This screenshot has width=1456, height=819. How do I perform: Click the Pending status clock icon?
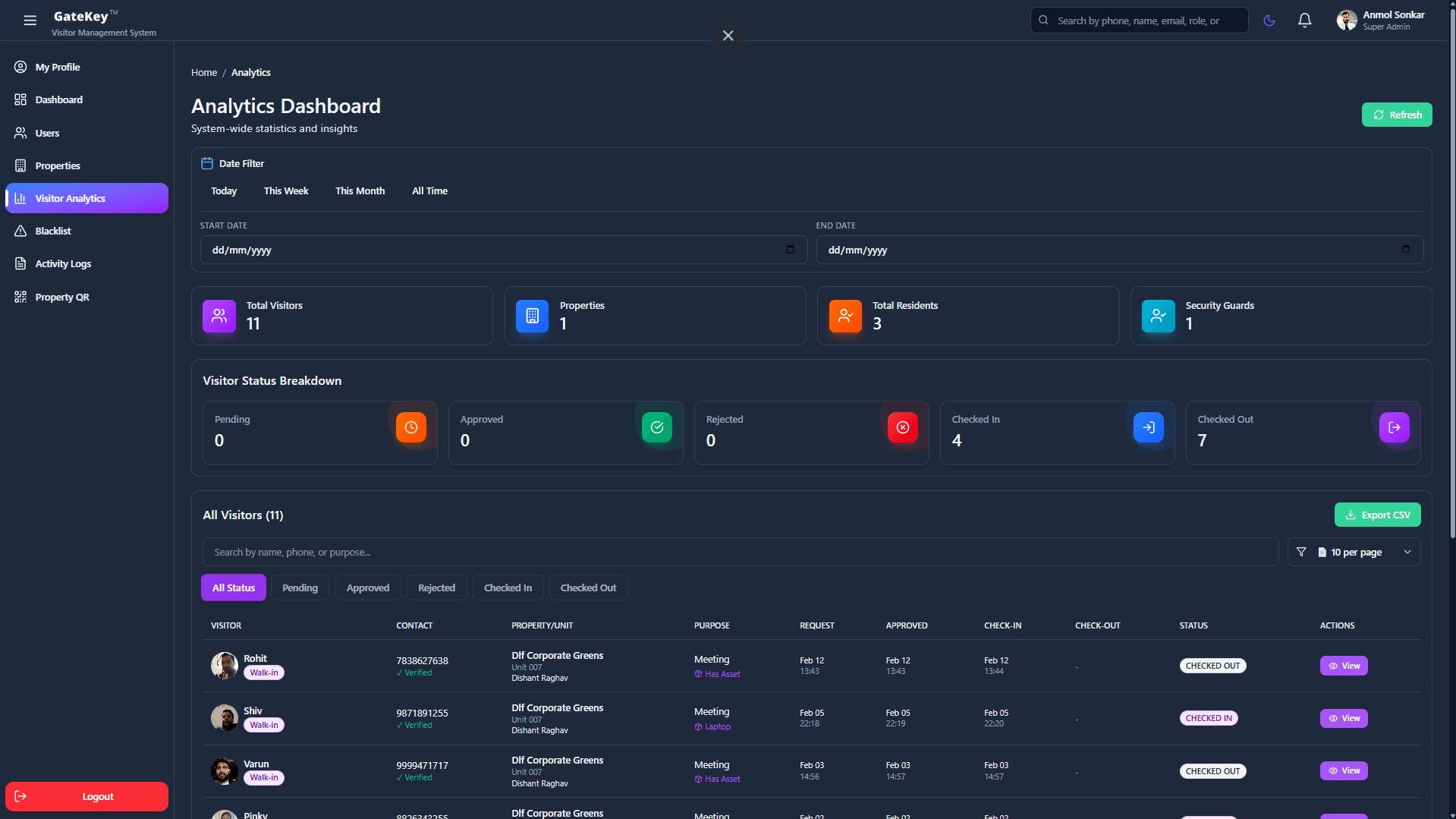[410, 427]
